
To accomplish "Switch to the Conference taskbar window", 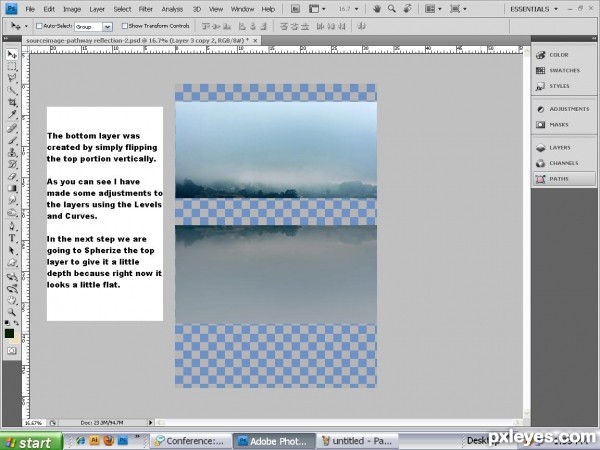I will [190, 441].
